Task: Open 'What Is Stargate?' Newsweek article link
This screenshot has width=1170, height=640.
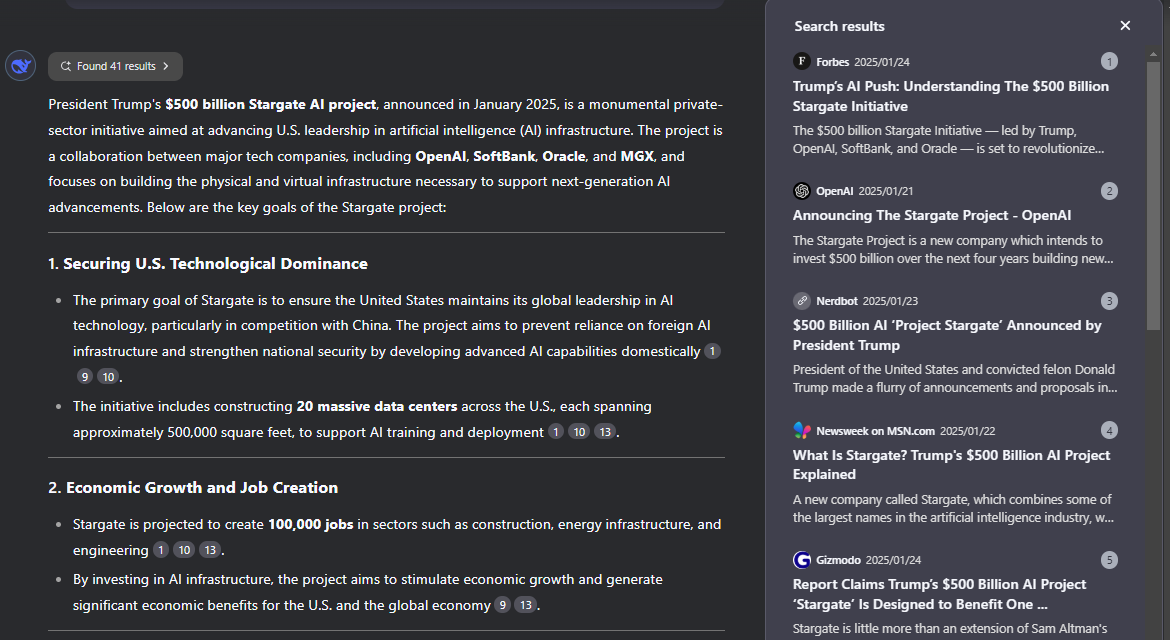Action: [x=951, y=465]
